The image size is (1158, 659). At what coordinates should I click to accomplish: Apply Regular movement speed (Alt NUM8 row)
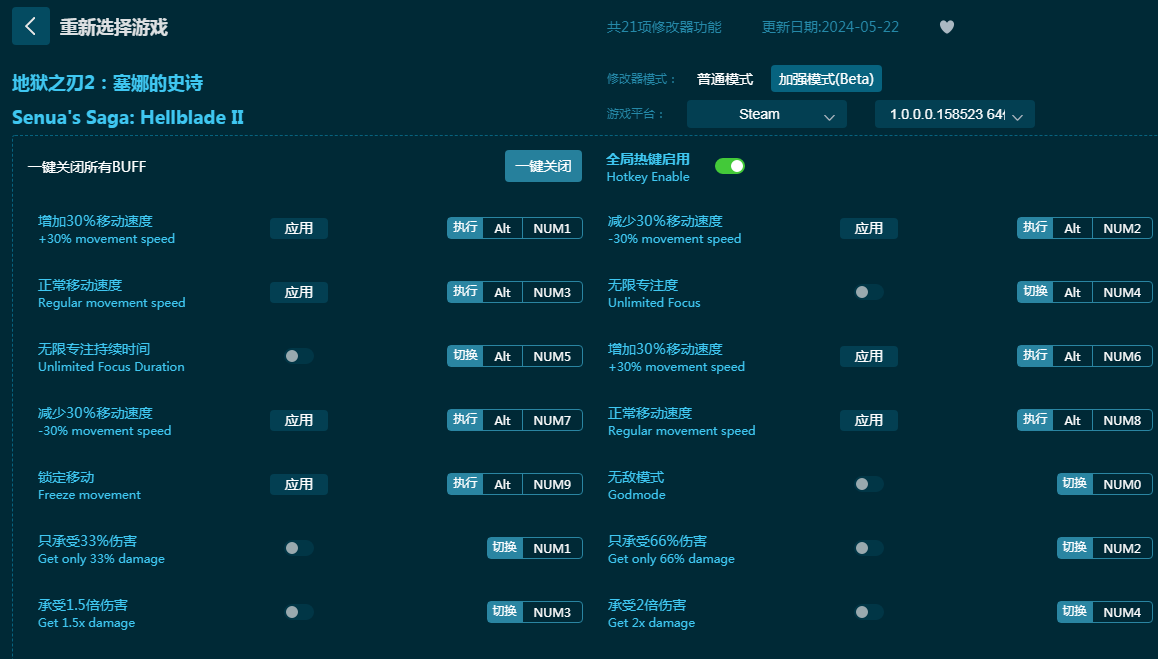point(868,420)
